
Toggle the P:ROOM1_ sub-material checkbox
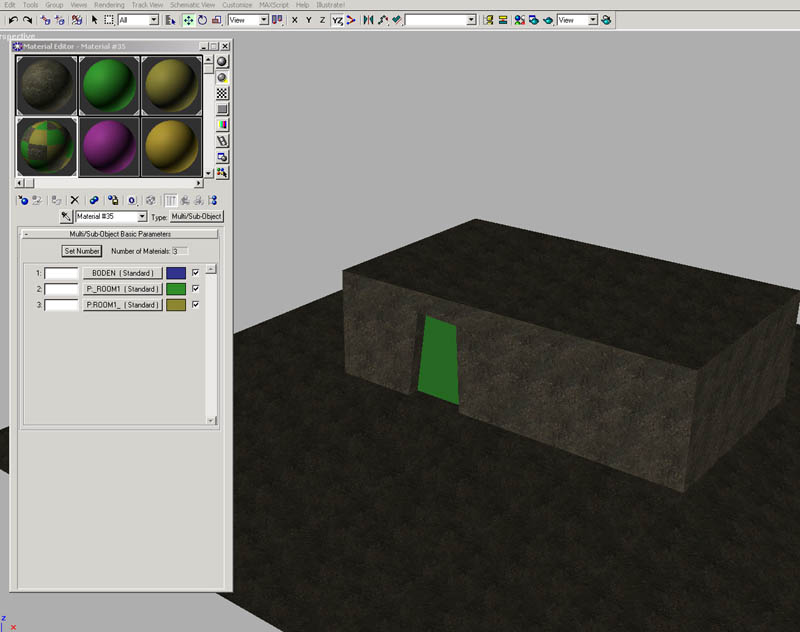click(x=196, y=304)
